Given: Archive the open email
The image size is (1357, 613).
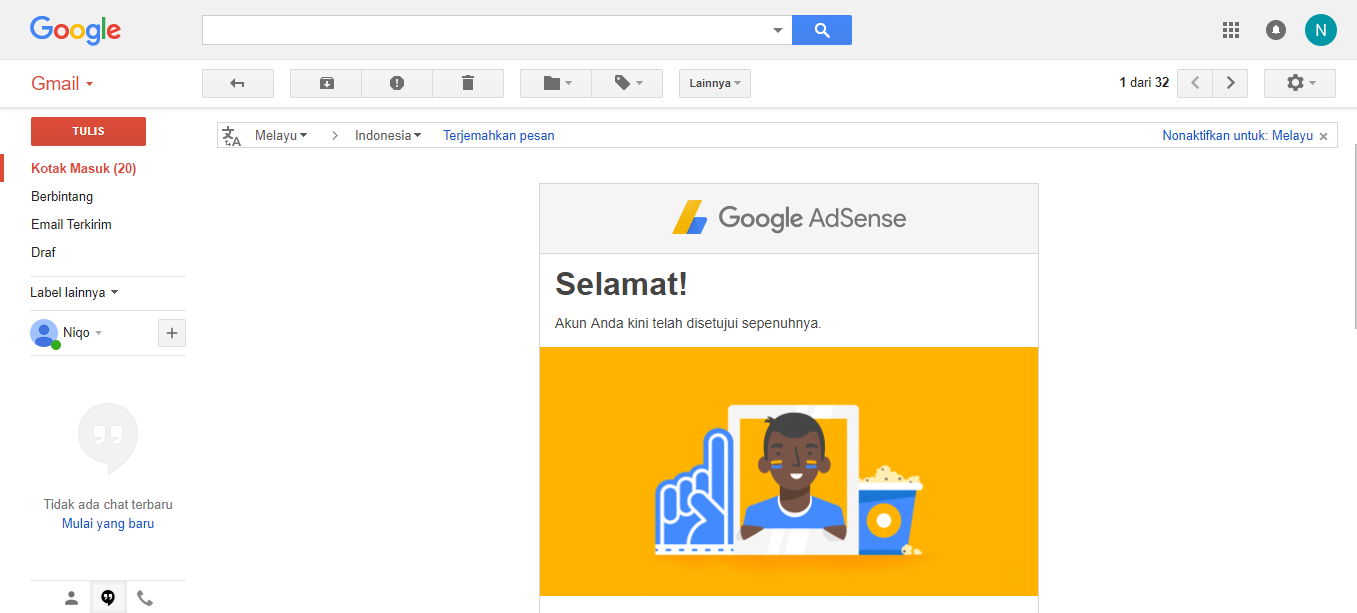Looking at the screenshot, I should 325,83.
